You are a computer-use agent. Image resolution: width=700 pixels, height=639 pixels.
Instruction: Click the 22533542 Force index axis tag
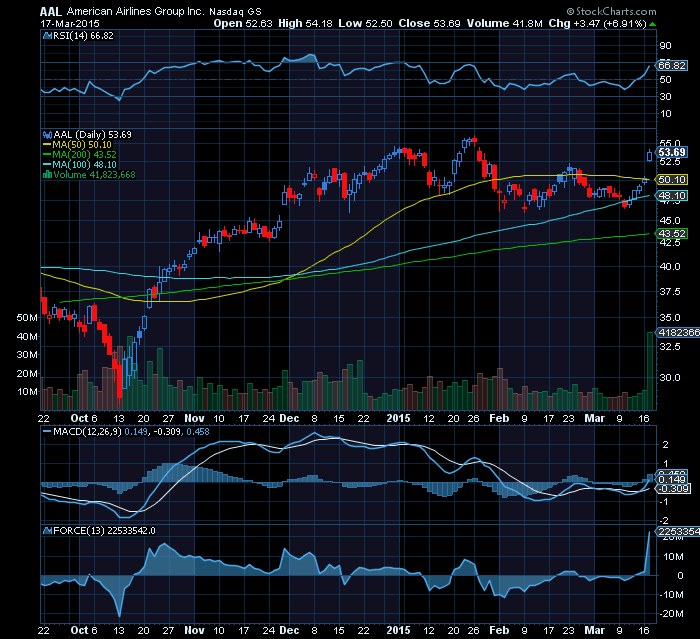tap(677, 531)
